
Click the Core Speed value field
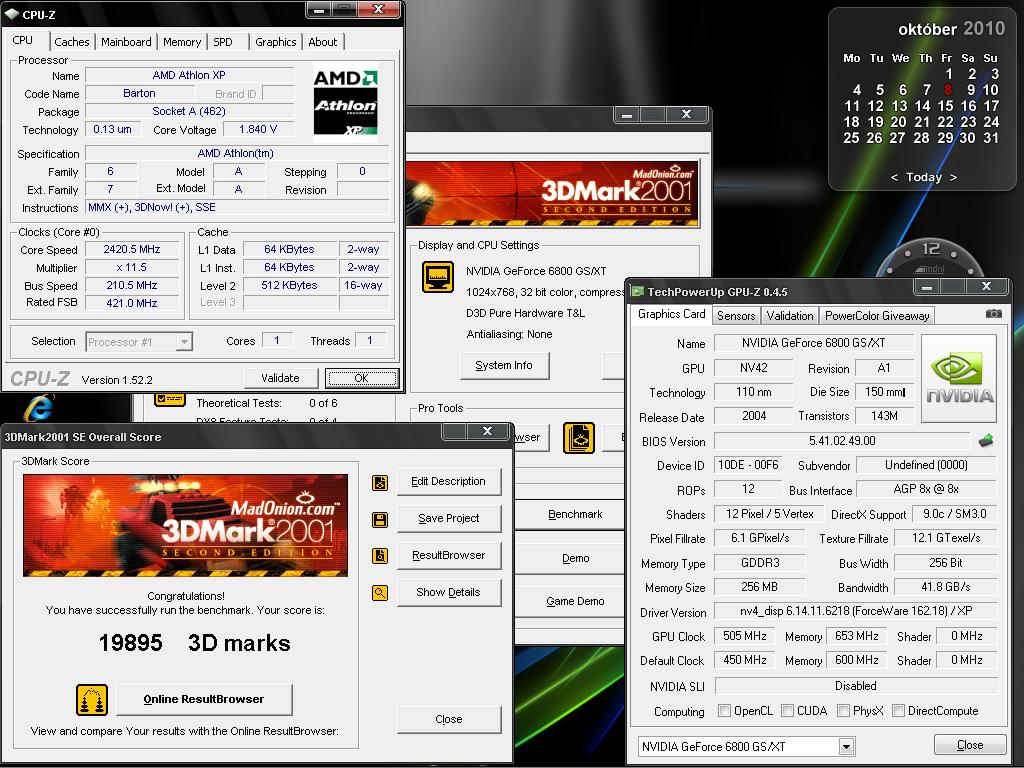132,249
